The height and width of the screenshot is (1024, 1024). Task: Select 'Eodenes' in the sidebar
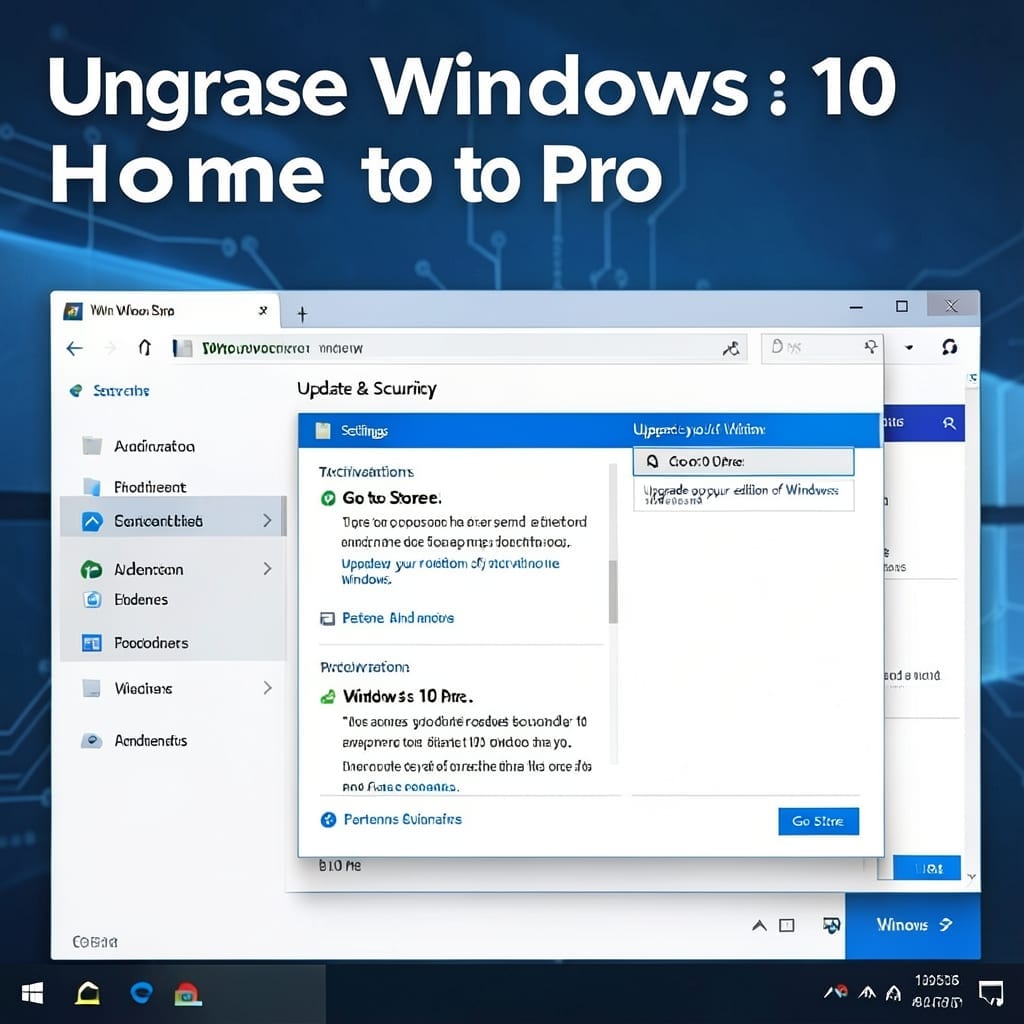tap(141, 600)
